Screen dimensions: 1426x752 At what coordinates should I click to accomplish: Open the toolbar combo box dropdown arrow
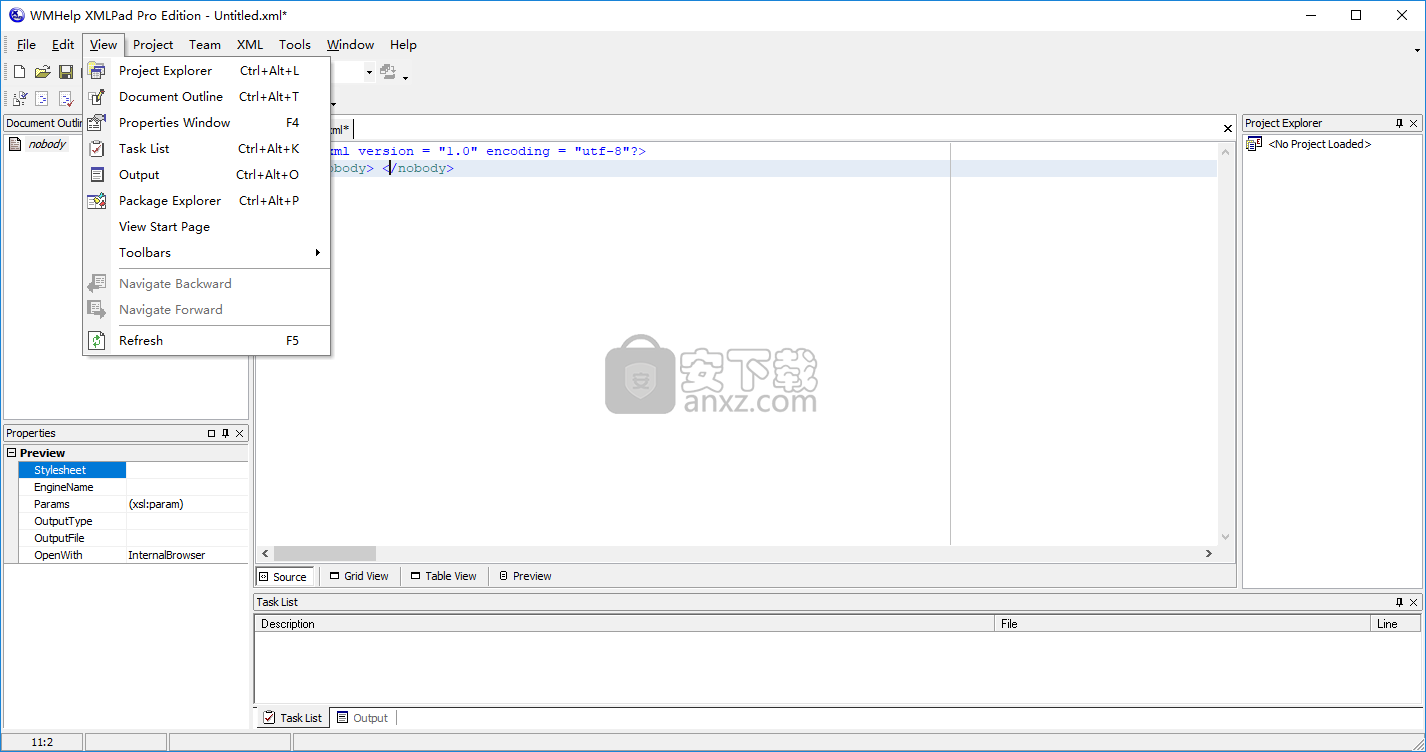369,72
